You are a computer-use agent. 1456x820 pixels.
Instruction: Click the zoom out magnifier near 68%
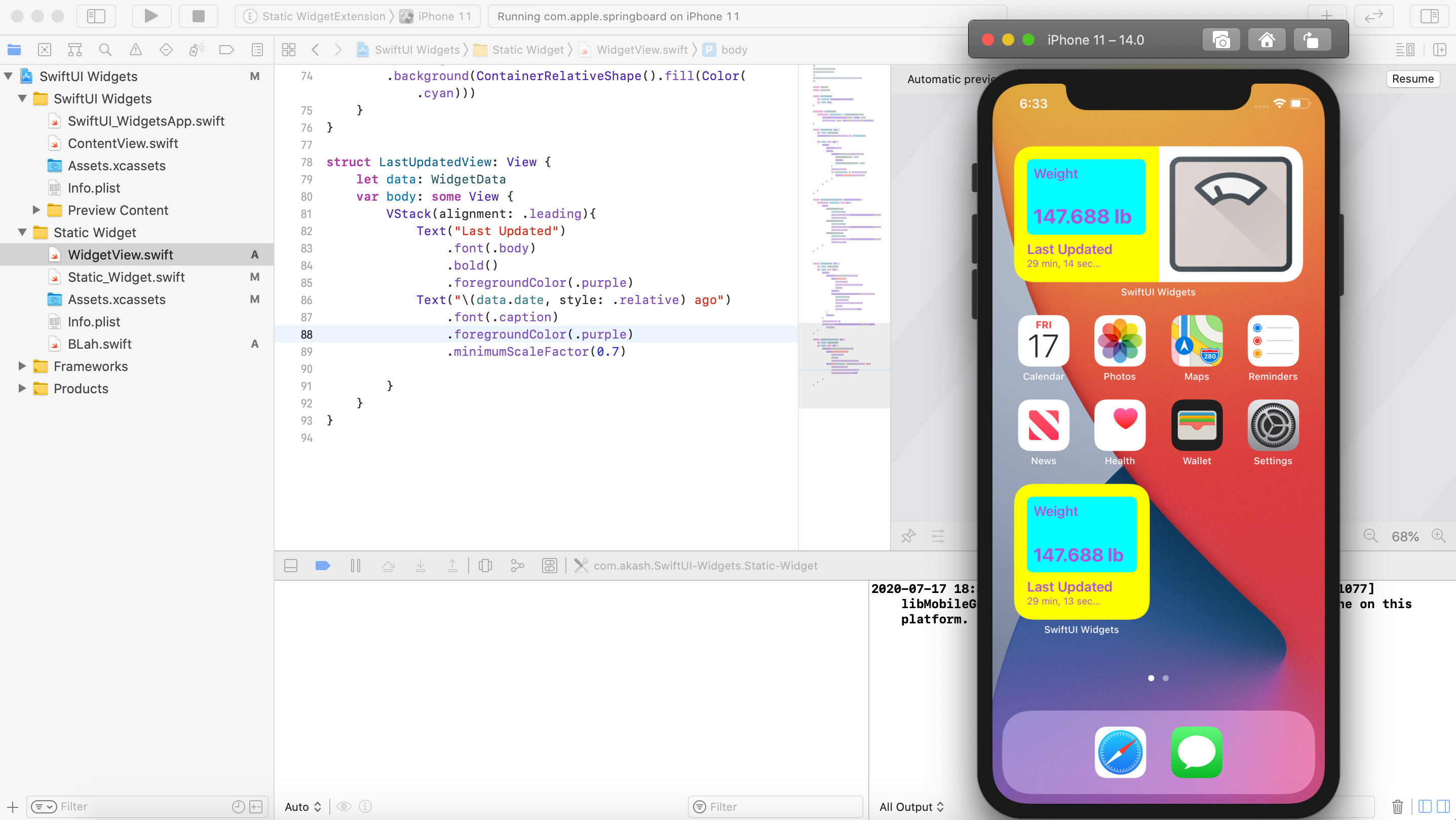click(x=1371, y=536)
